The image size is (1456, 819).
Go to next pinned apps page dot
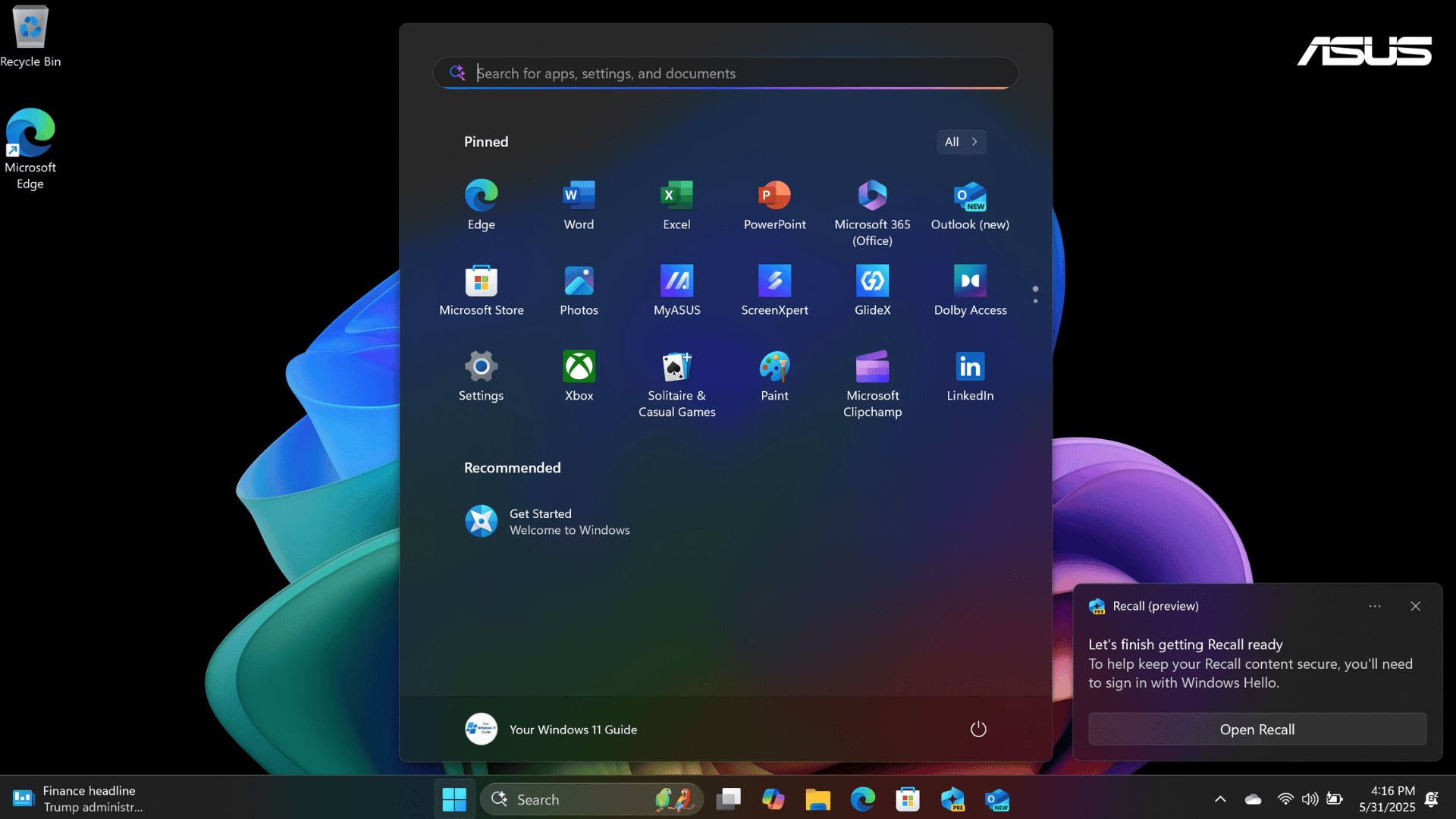1035,301
